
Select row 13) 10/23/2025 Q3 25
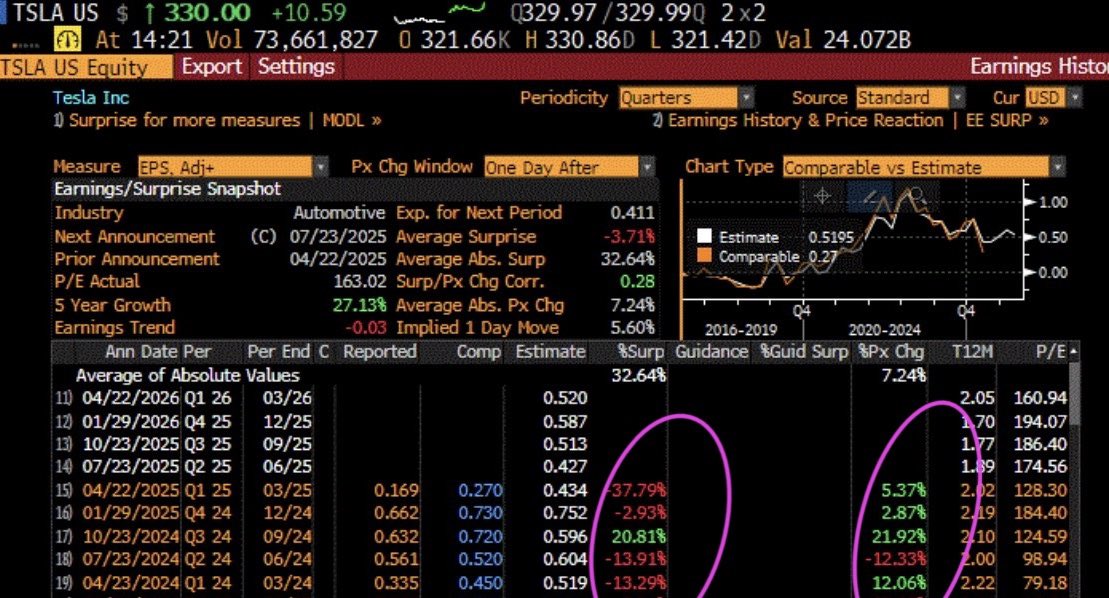(x=560, y=444)
